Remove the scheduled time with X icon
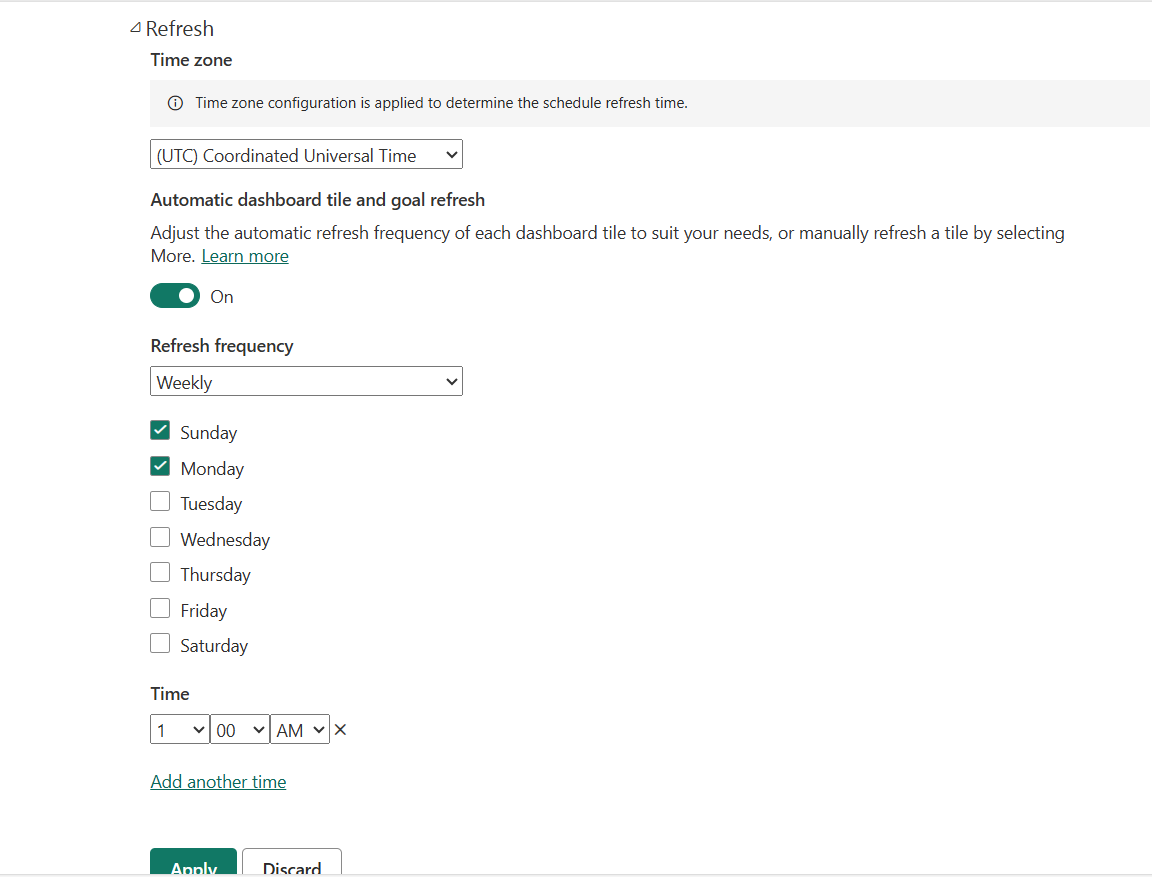Image resolution: width=1152 pixels, height=877 pixels. coord(340,730)
